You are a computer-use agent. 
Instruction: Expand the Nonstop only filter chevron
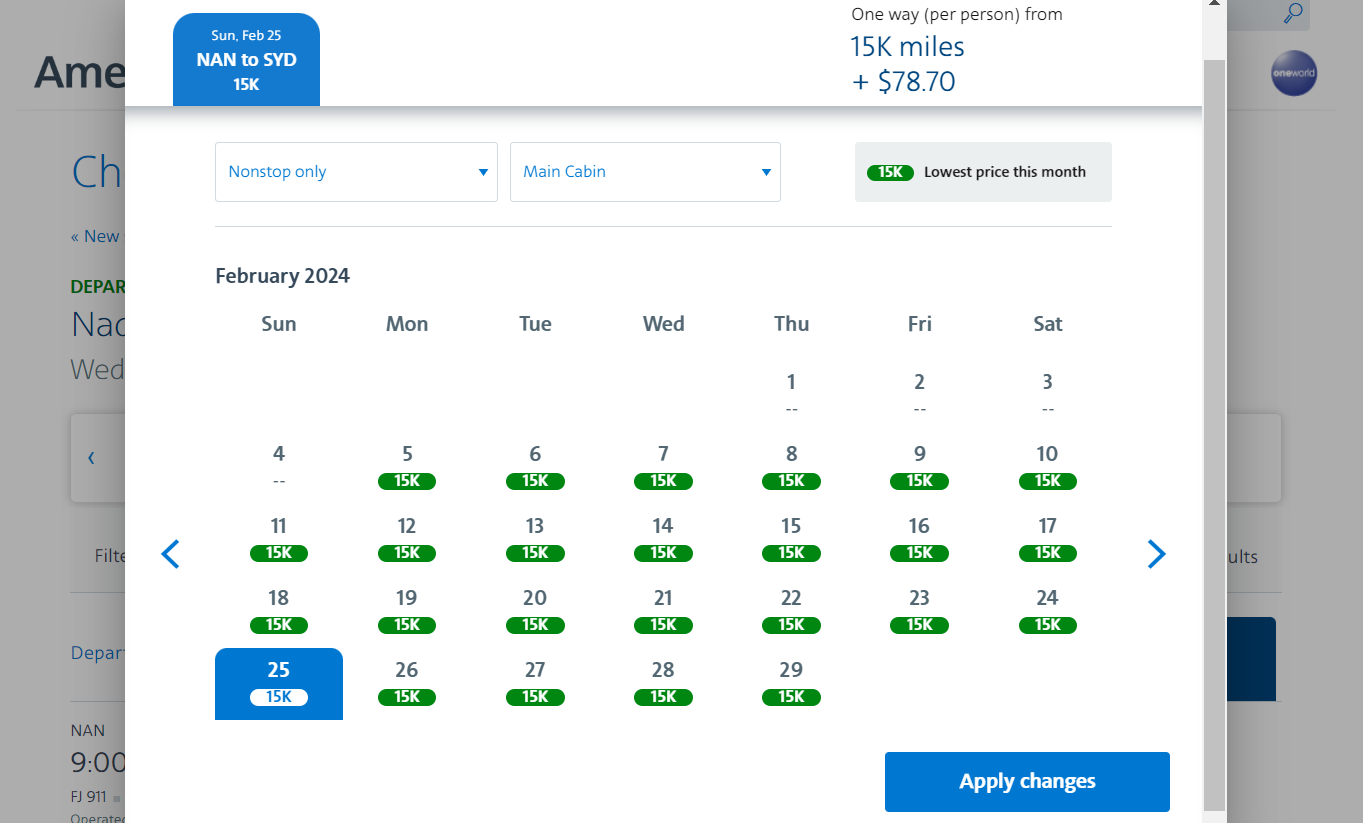pyautogui.click(x=482, y=172)
